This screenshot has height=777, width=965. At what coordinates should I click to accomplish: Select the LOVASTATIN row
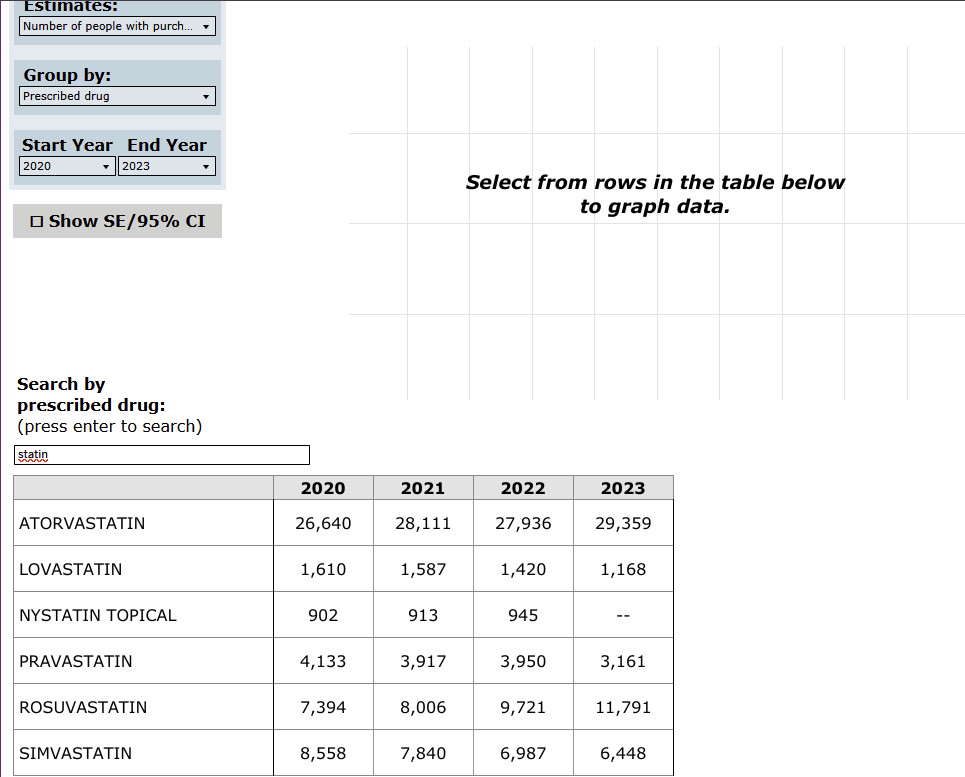71,569
